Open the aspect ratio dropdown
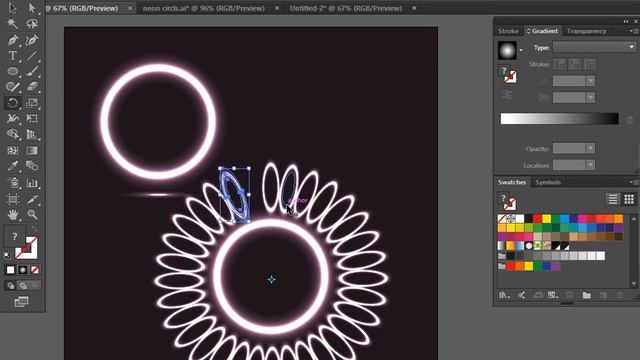Viewport: 640px width, 360px height. click(x=590, y=98)
